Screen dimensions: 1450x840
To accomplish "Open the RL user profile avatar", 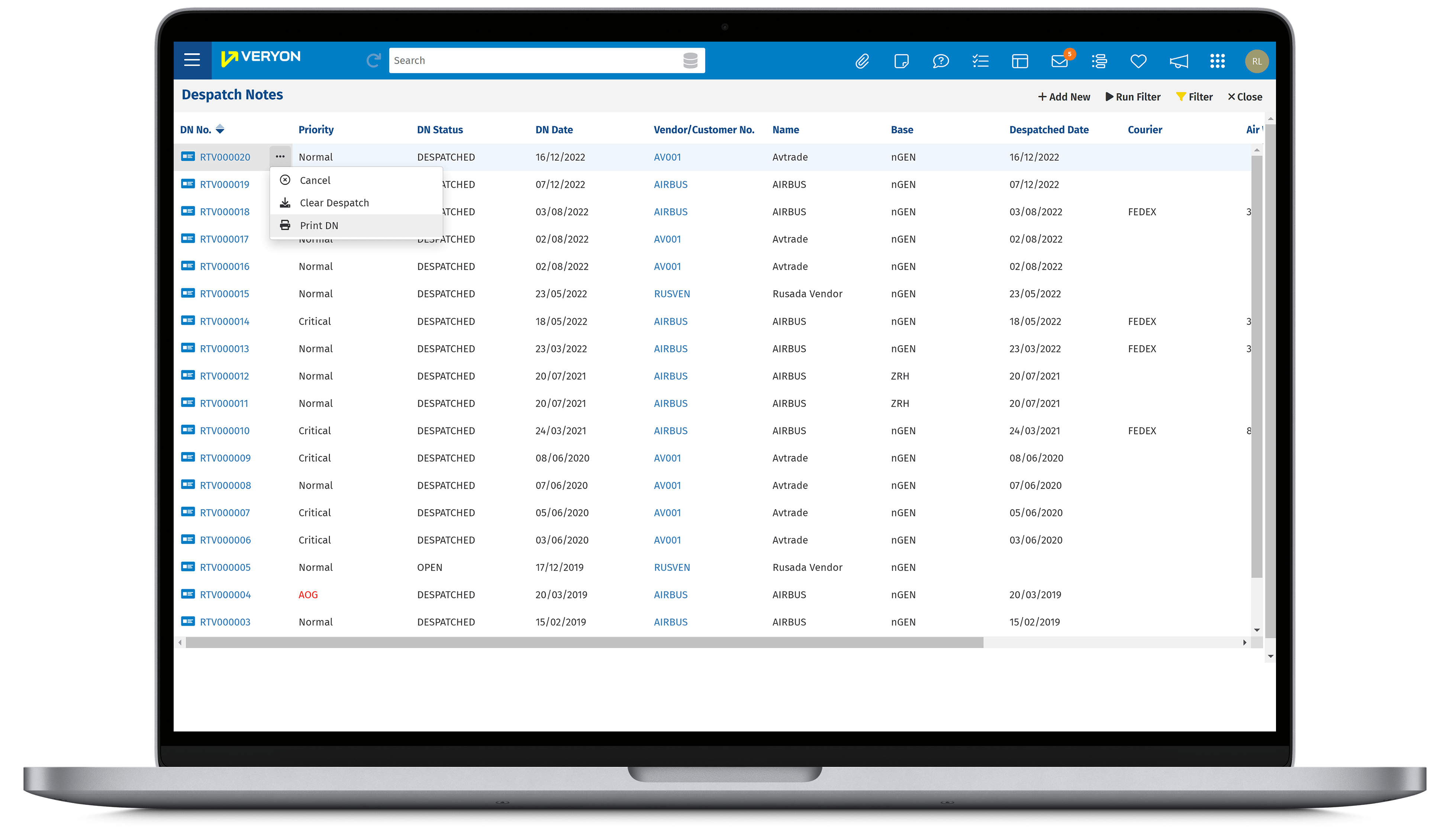I will (1257, 61).
